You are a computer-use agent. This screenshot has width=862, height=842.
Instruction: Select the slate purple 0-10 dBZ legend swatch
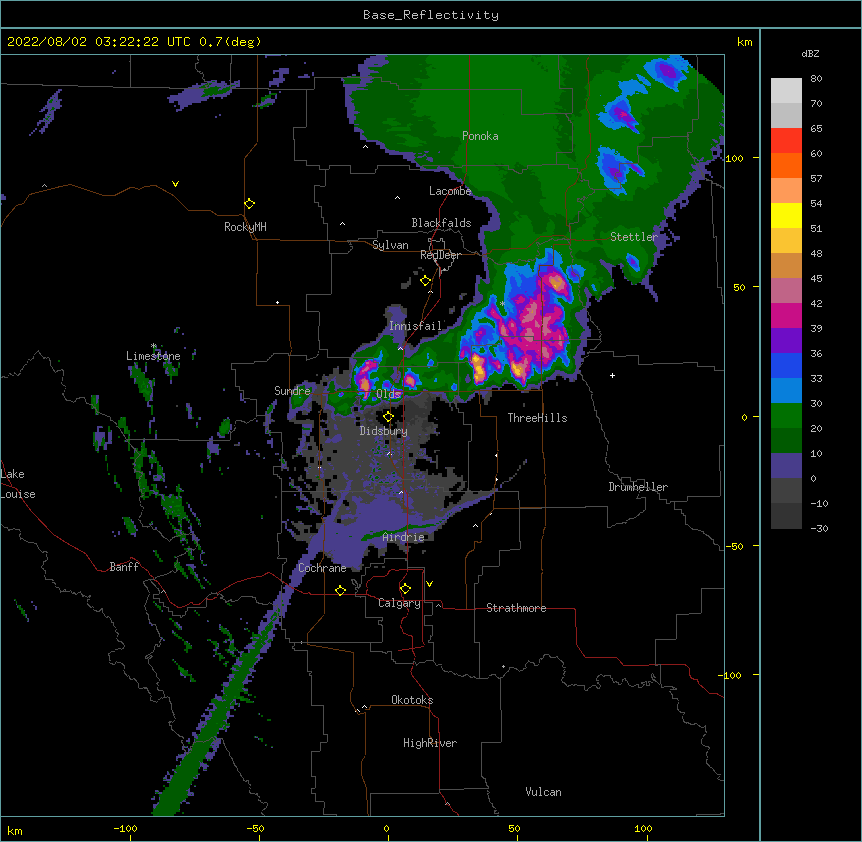click(786, 466)
